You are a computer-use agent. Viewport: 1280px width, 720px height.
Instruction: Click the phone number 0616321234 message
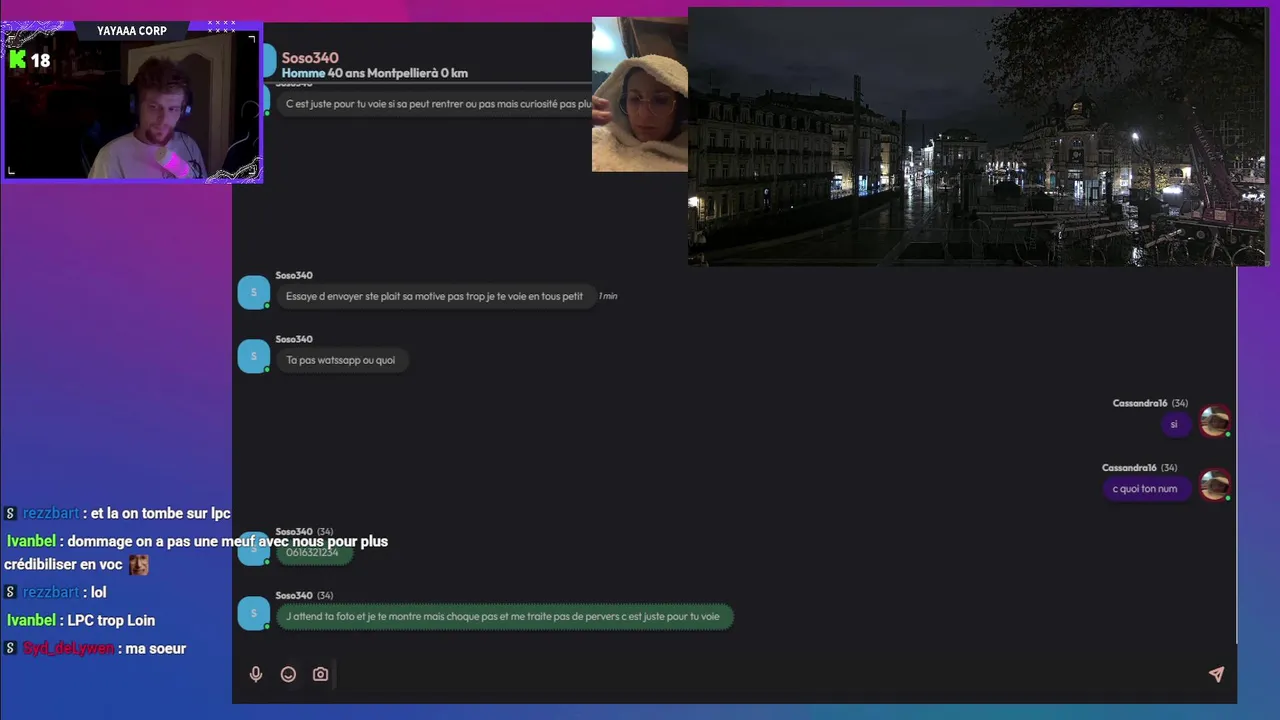pos(313,552)
